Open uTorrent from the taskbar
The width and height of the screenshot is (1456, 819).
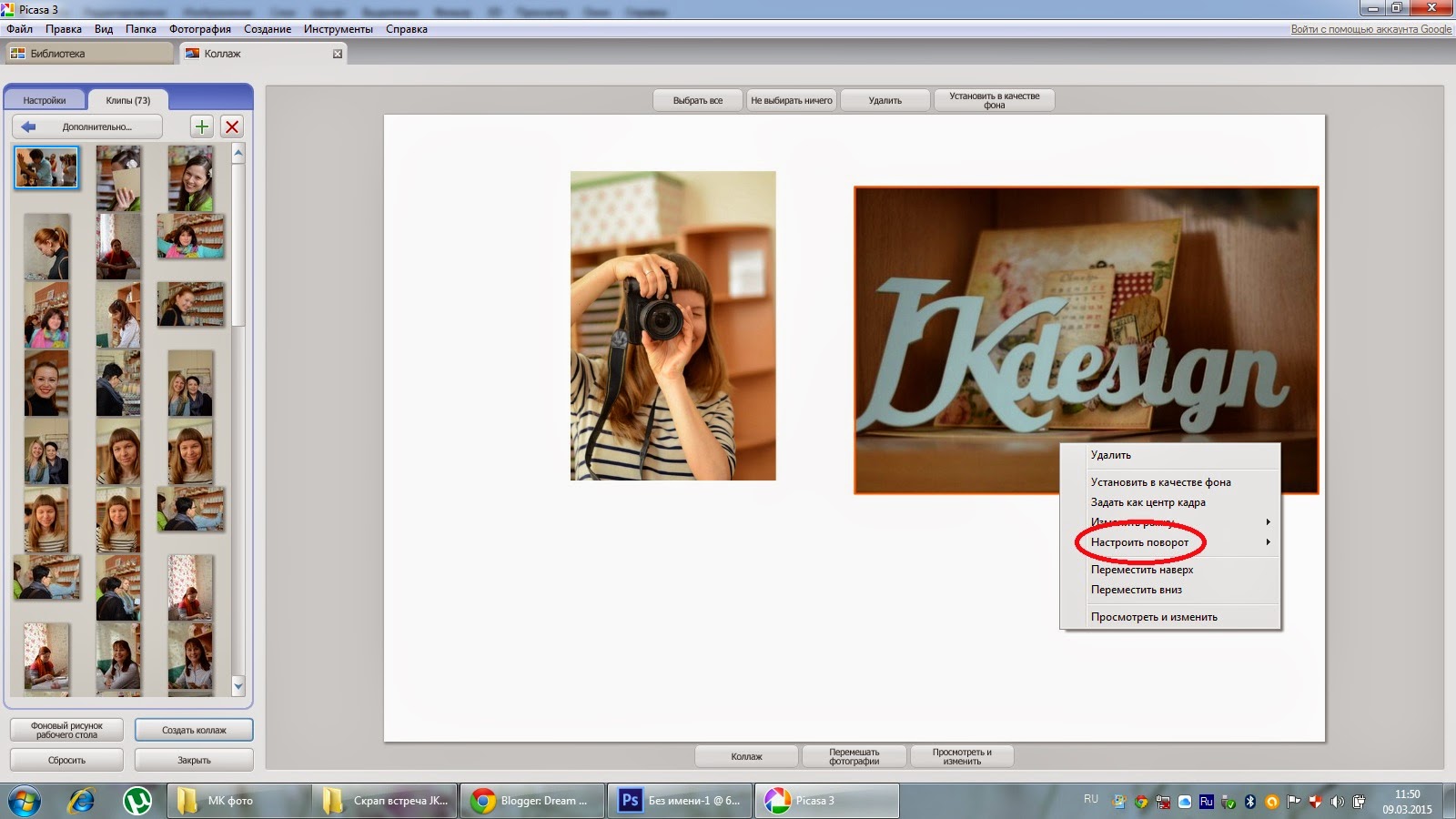click(x=137, y=801)
